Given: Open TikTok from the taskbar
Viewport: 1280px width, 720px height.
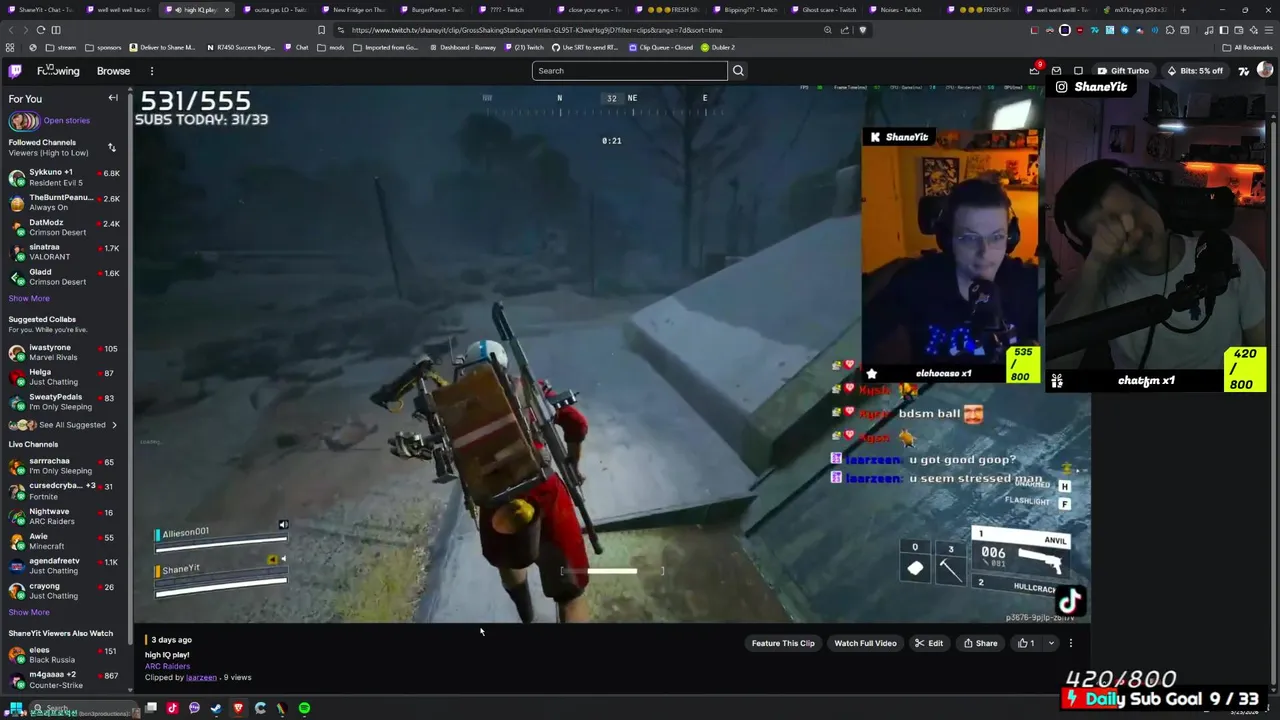Looking at the screenshot, I should (x=172, y=708).
